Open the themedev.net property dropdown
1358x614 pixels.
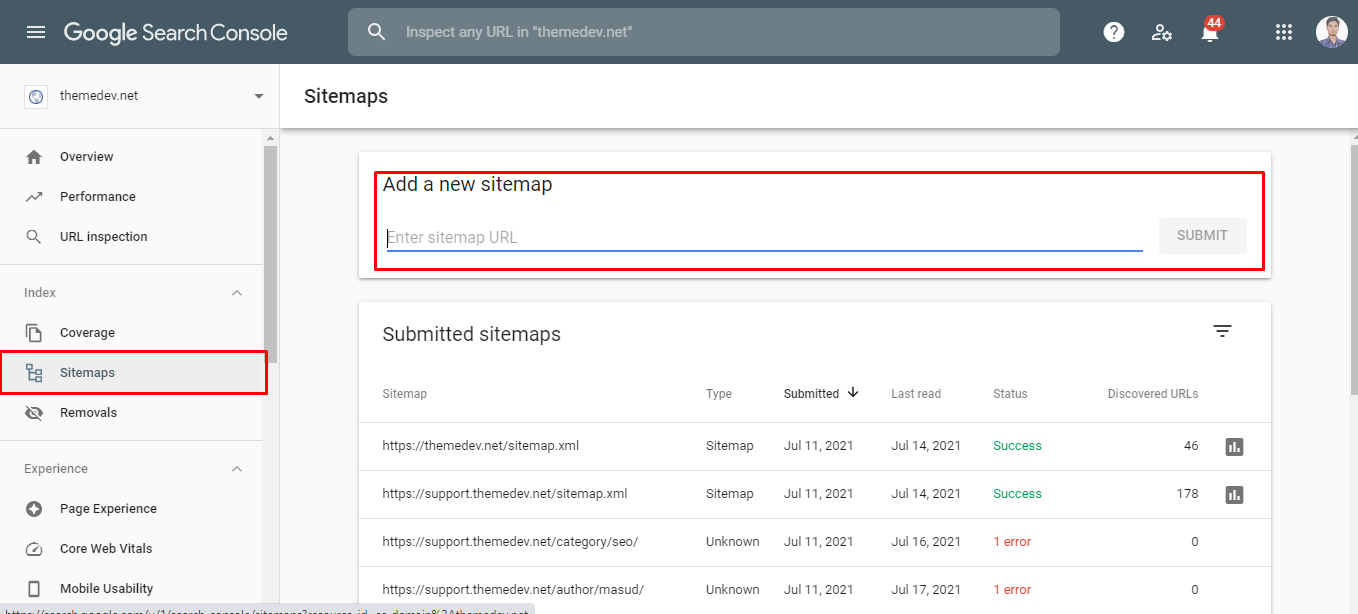pyautogui.click(x=259, y=96)
